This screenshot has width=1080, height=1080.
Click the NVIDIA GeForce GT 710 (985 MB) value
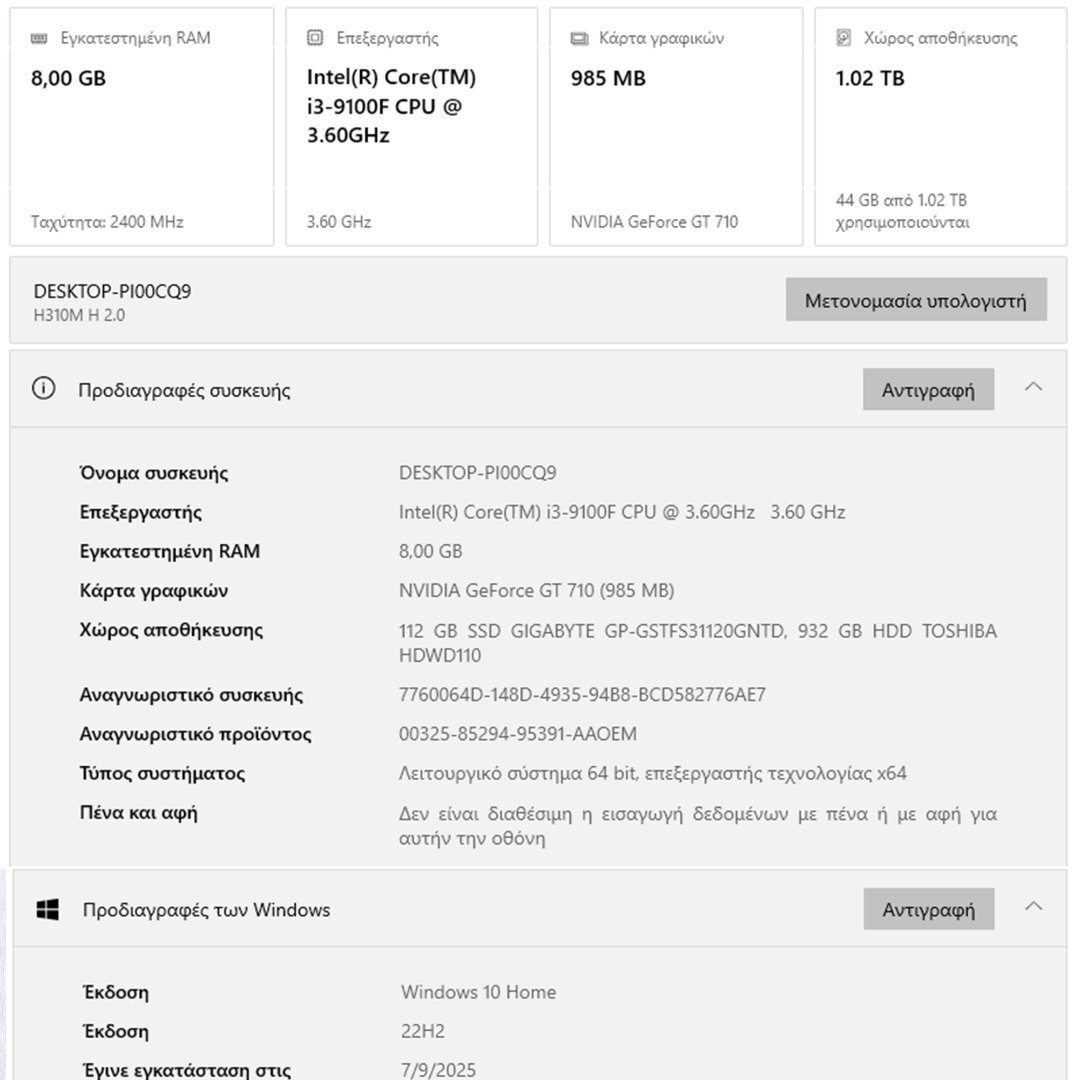pos(536,590)
